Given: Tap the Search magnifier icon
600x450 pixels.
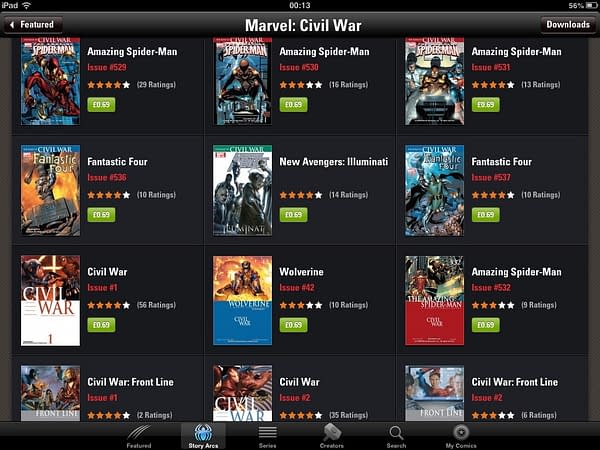Looking at the screenshot, I should pos(396,437).
